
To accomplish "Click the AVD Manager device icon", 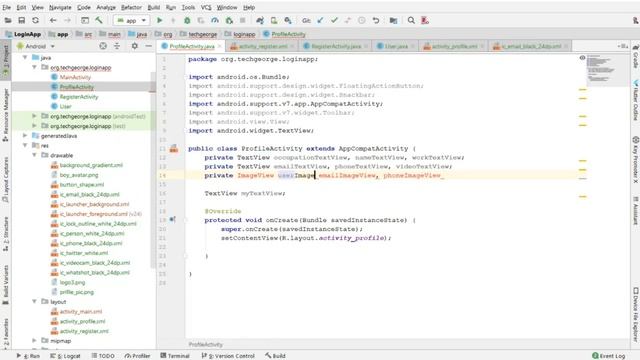I will [x=274, y=20].
